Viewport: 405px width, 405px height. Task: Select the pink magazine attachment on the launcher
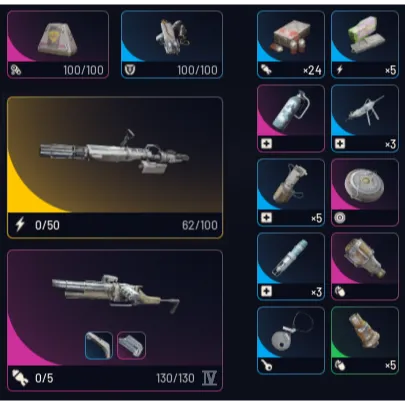click(x=131, y=345)
